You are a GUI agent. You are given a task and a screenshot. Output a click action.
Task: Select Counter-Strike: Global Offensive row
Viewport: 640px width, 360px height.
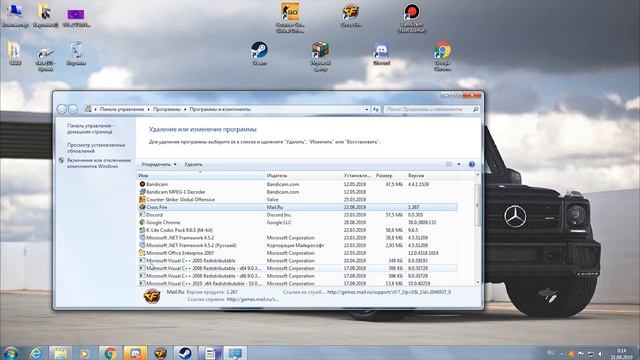point(297,200)
